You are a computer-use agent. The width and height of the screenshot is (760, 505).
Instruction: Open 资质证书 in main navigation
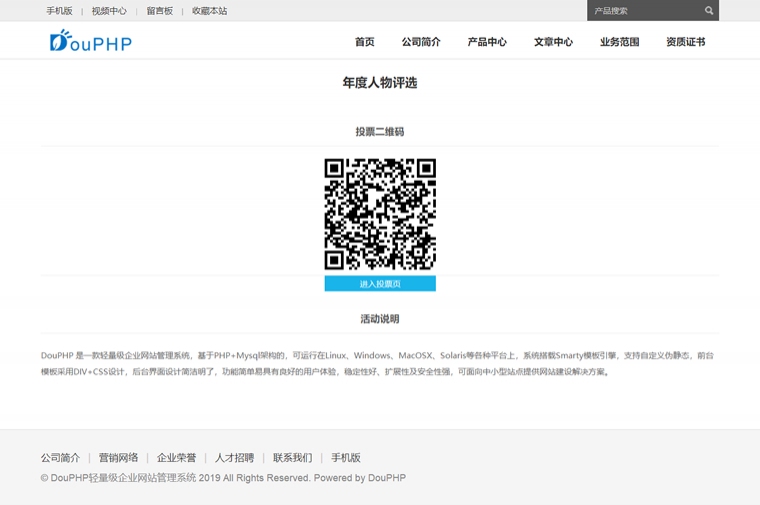coord(685,42)
